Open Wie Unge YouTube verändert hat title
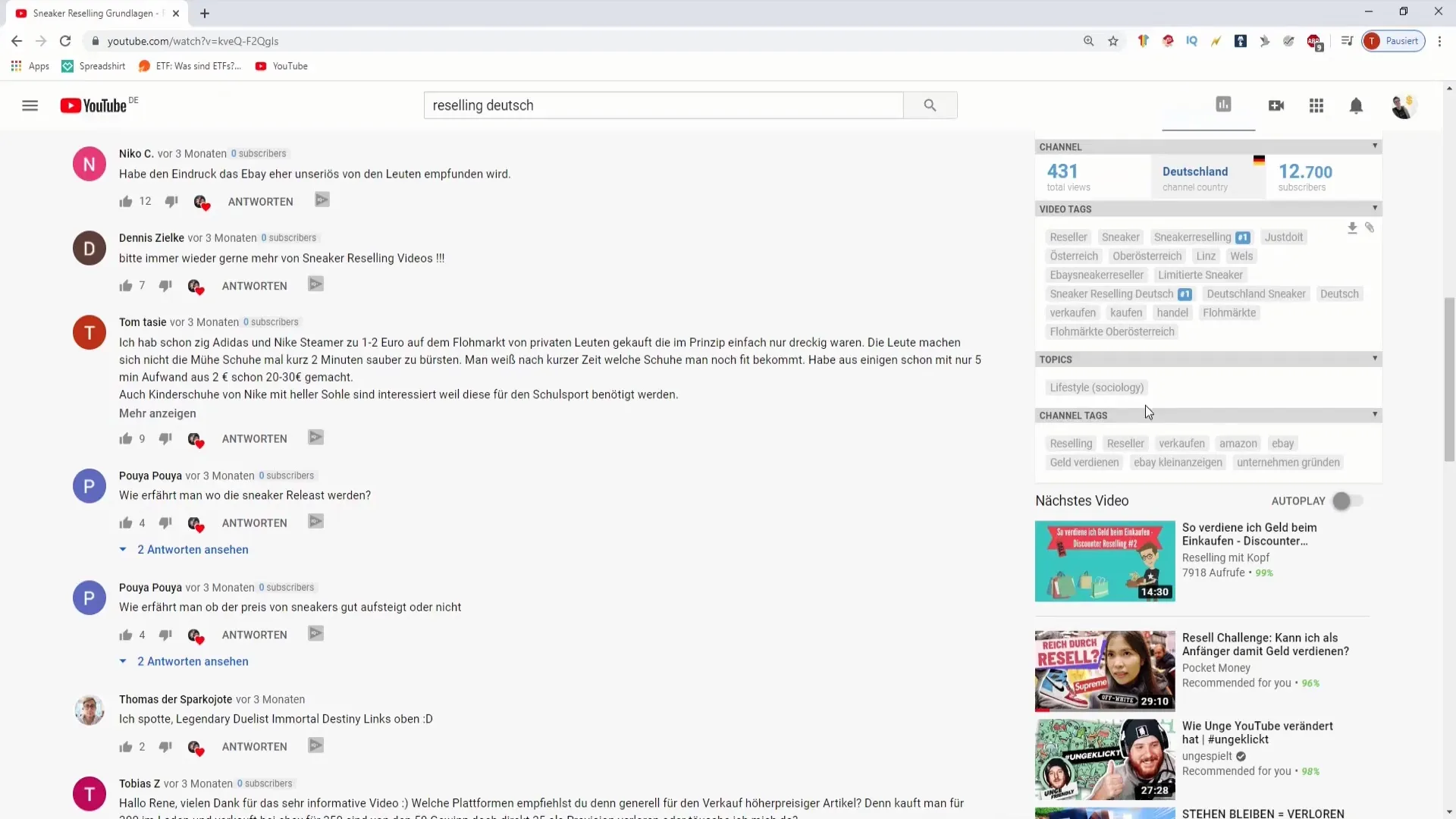The width and height of the screenshot is (1456, 819). (1257, 733)
